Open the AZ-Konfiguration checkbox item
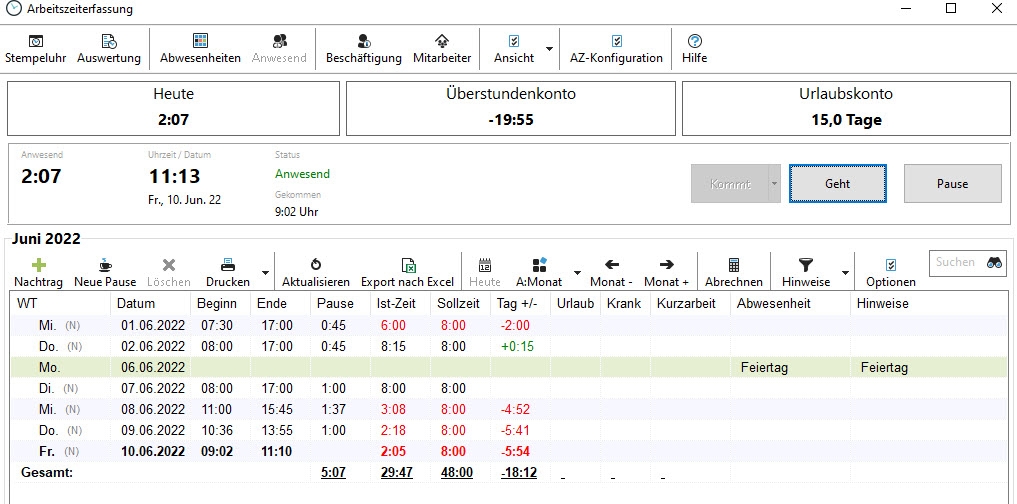 point(616,48)
